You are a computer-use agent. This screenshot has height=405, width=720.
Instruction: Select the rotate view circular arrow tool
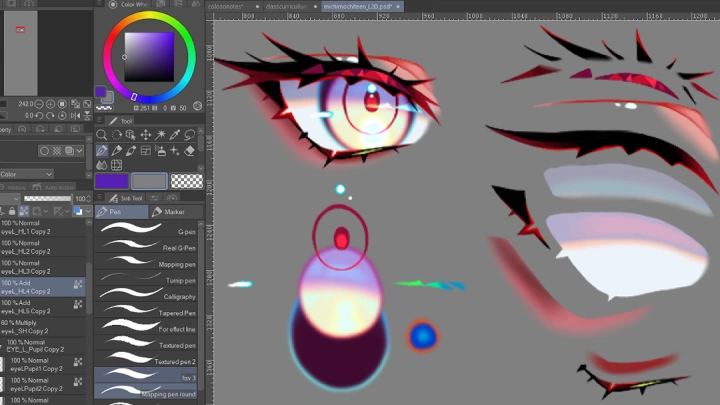pyautogui.click(x=116, y=135)
